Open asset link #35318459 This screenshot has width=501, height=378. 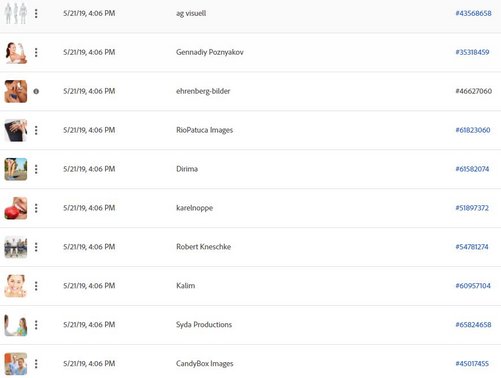click(x=472, y=52)
